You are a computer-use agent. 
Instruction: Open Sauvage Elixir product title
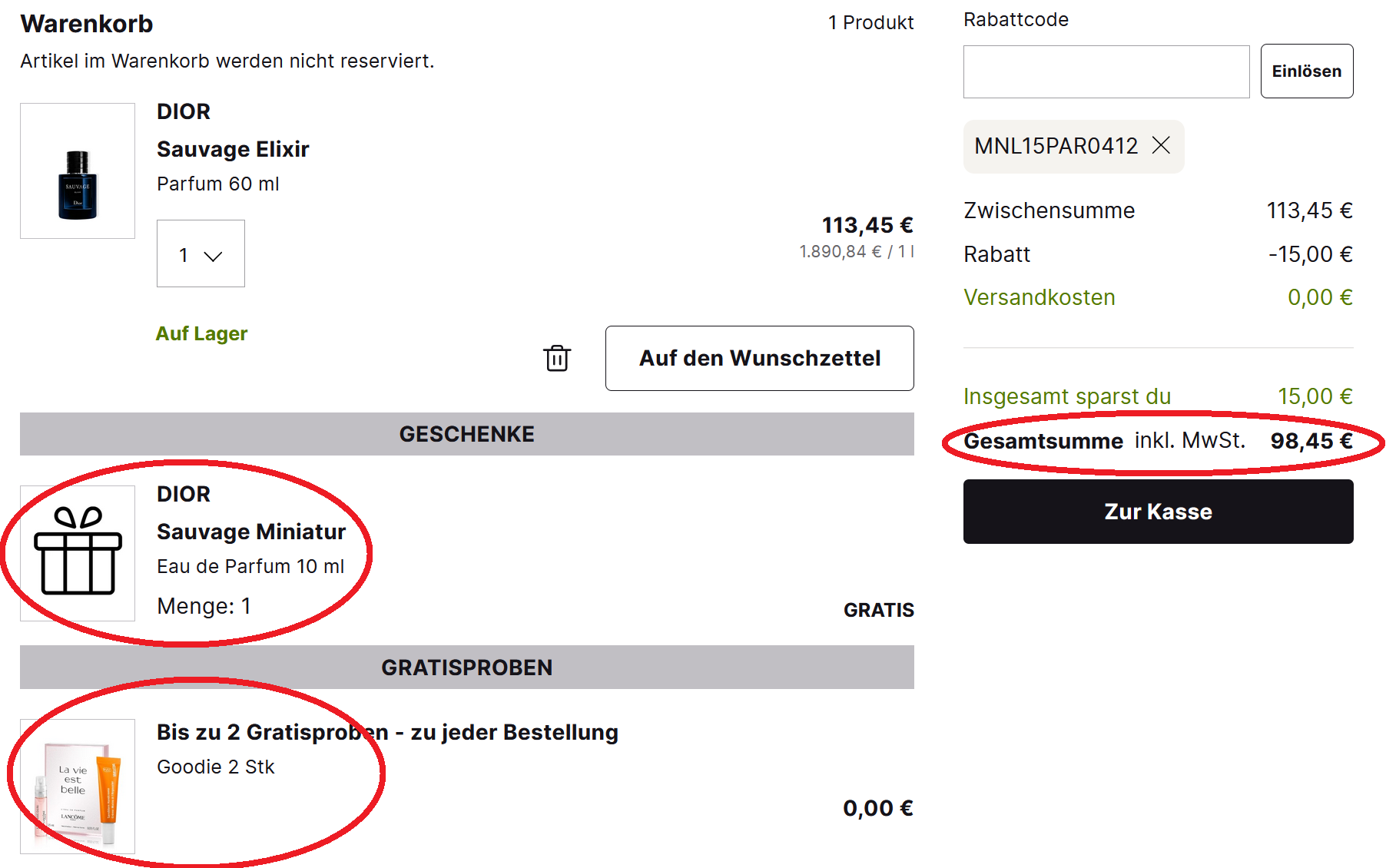(x=233, y=149)
